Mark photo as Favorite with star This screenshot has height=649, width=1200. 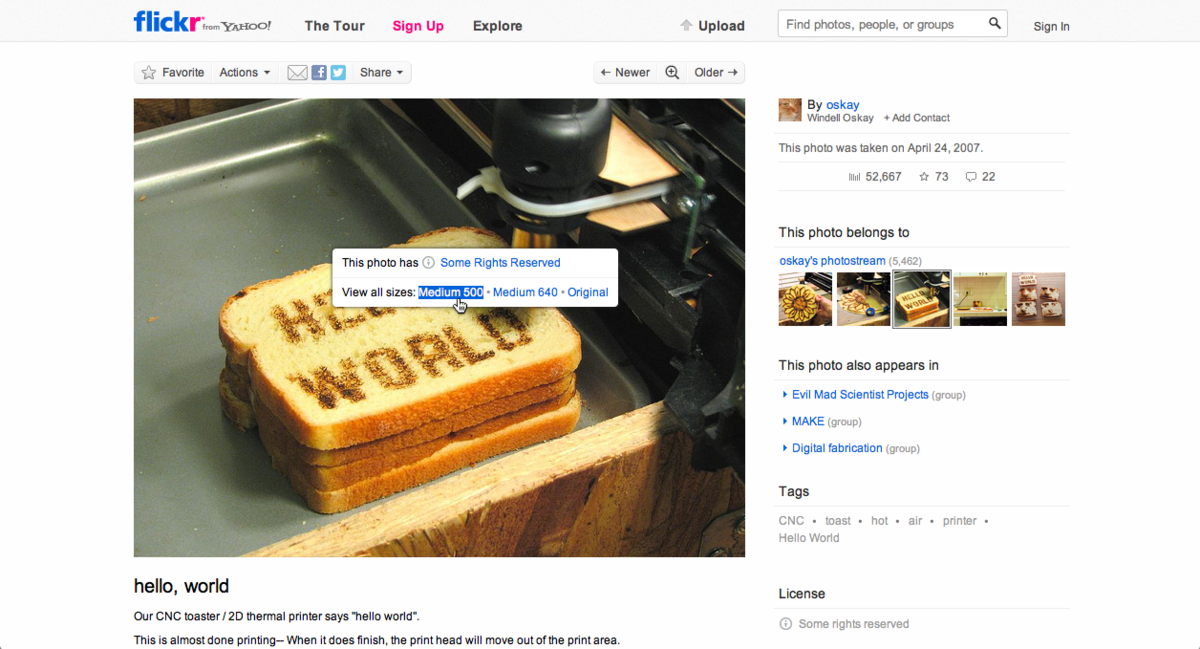click(173, 73)
